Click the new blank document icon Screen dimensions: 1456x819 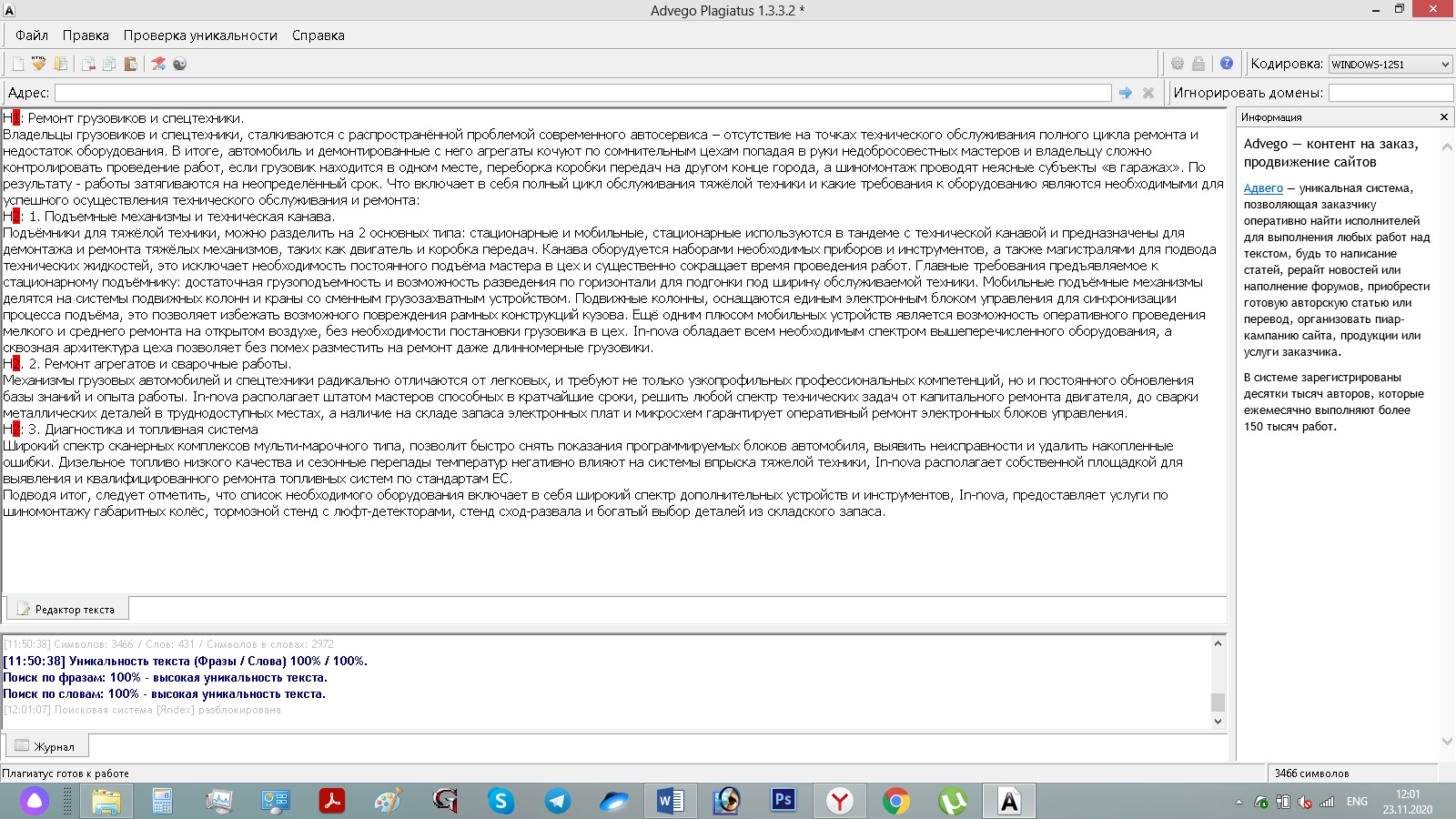(x=18, y=64)
